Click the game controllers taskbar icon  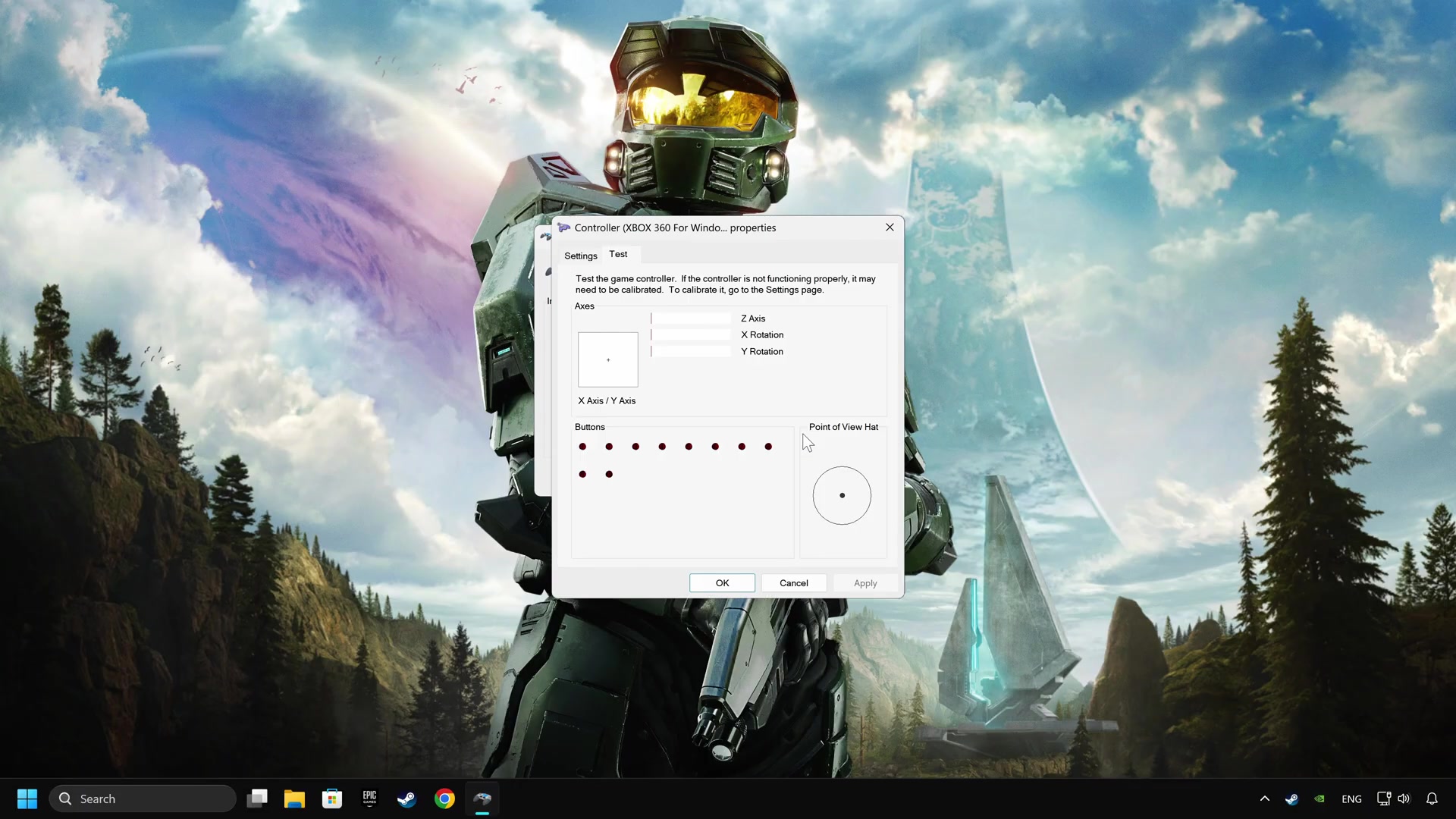point(482,799)
